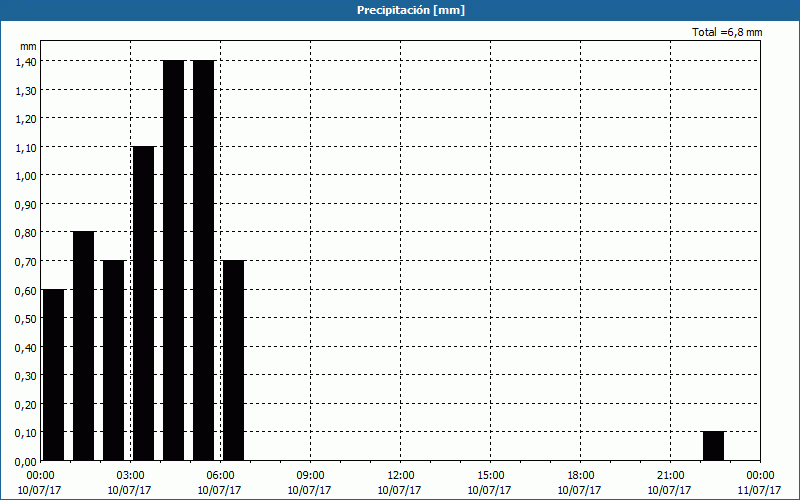Click the 1,40 mm bar right after the 1,10 bar

pos(173,260)
